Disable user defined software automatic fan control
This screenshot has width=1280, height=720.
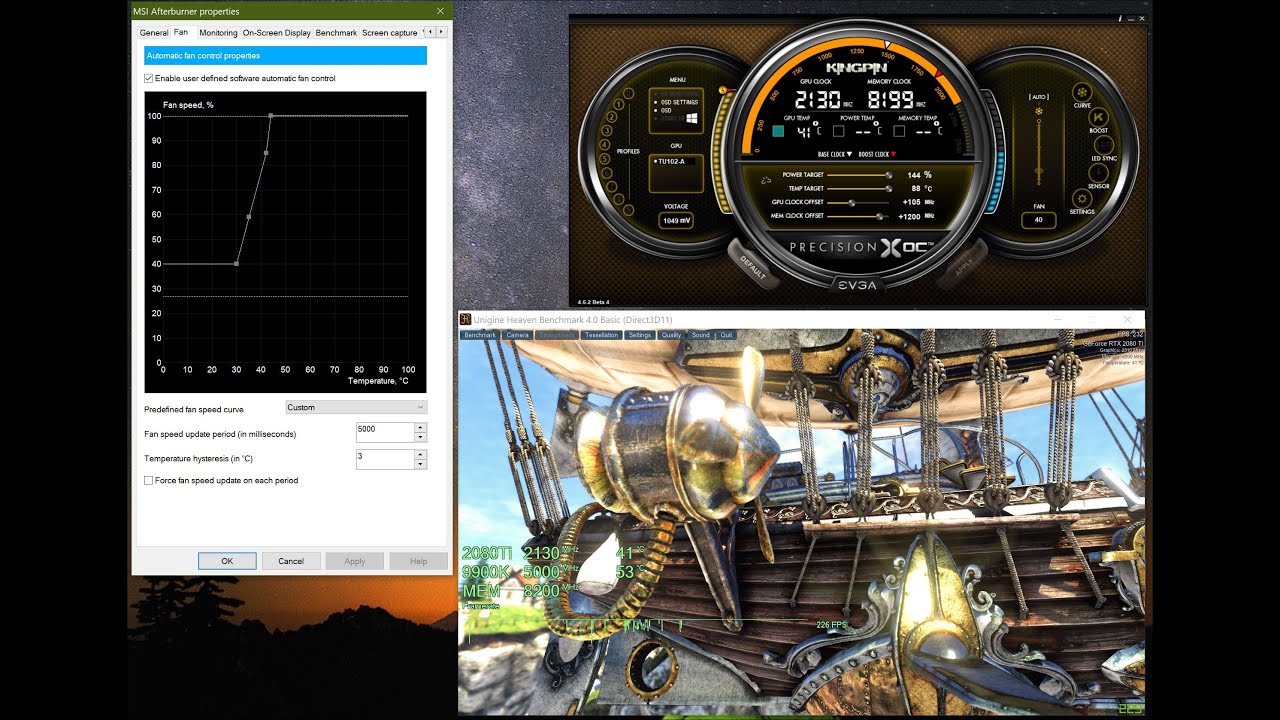[x=149, y=78]
